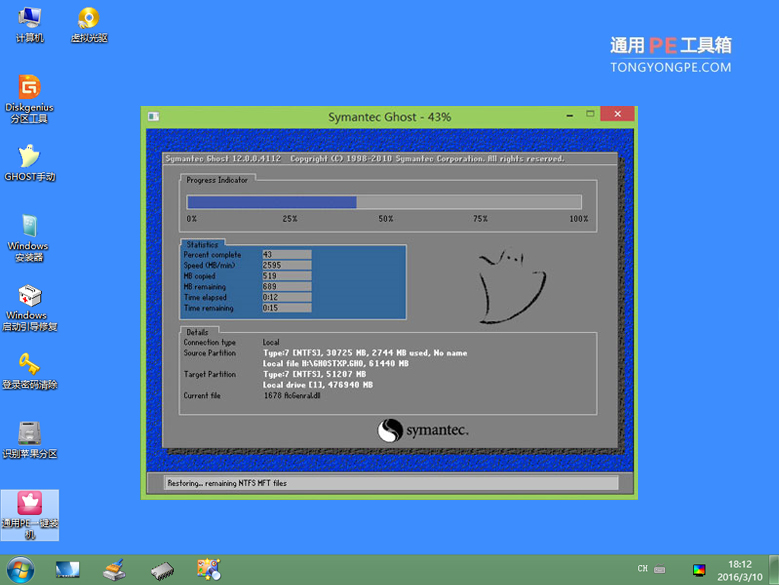This screenshot has width=779, height=585.
Task: Click the CH input language indicator
Action: coord(642,569)
